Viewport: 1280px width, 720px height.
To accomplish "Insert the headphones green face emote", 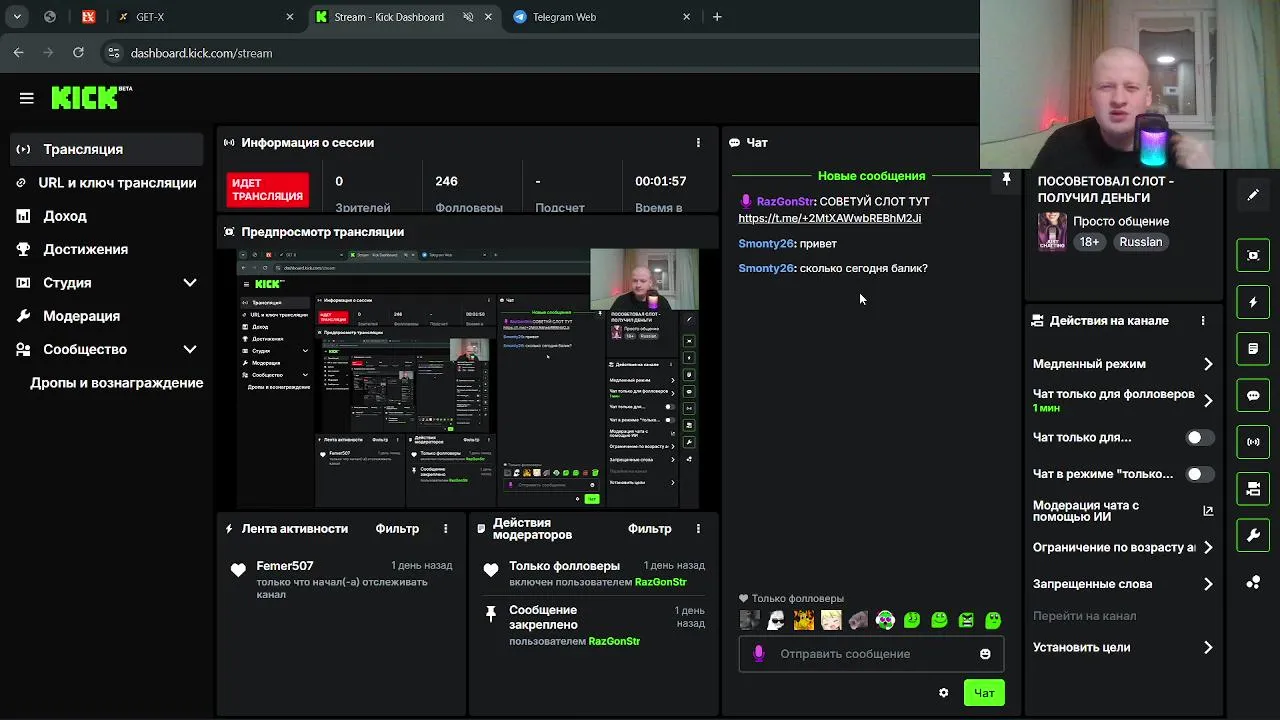I will [x=885, y=621].
